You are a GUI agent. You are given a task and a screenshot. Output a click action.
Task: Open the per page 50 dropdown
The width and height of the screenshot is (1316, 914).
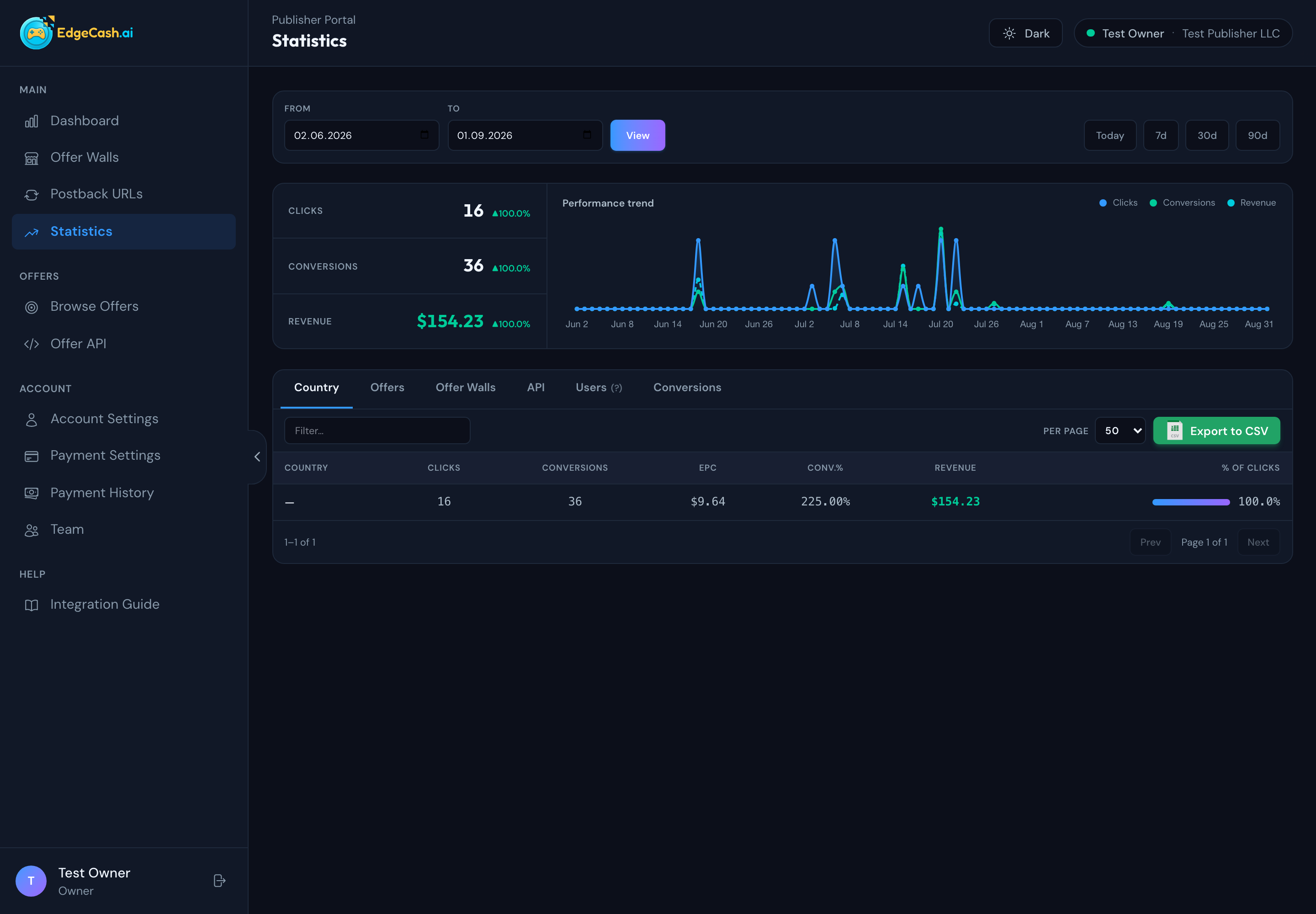click(x=1120, y=430)
